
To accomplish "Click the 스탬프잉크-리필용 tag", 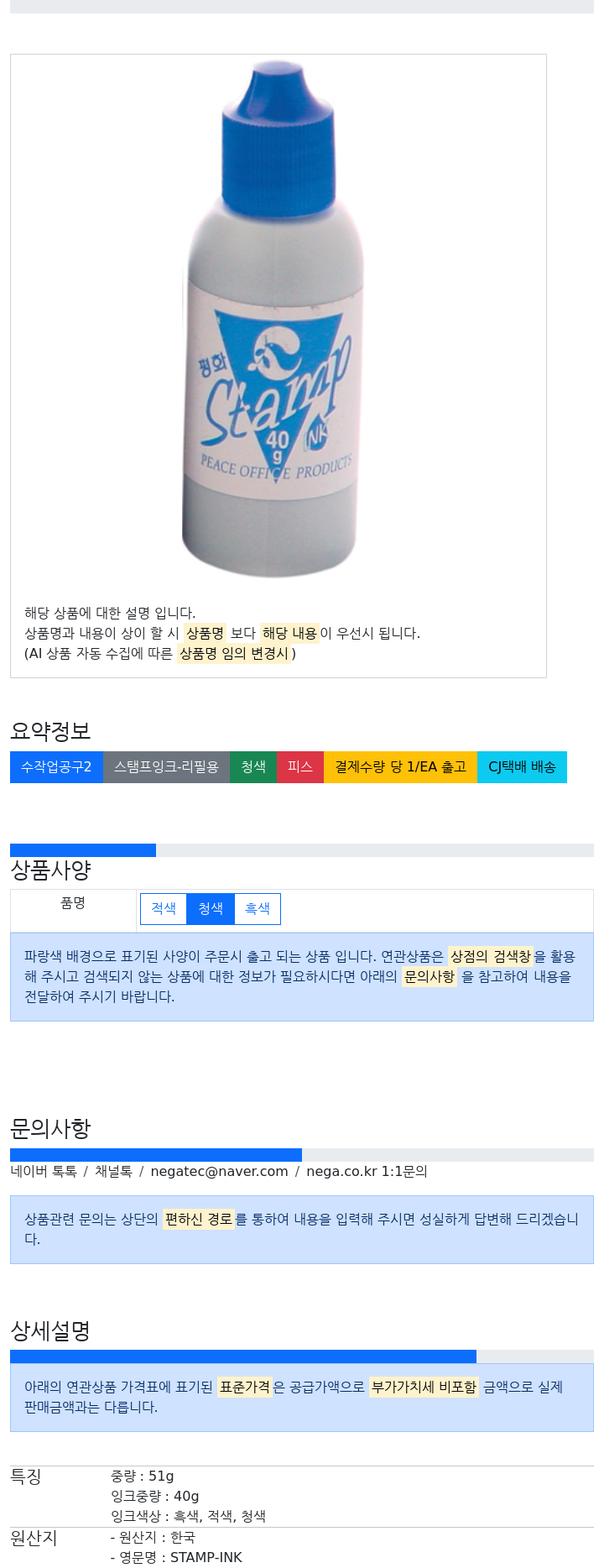I will tap(166, 767).
